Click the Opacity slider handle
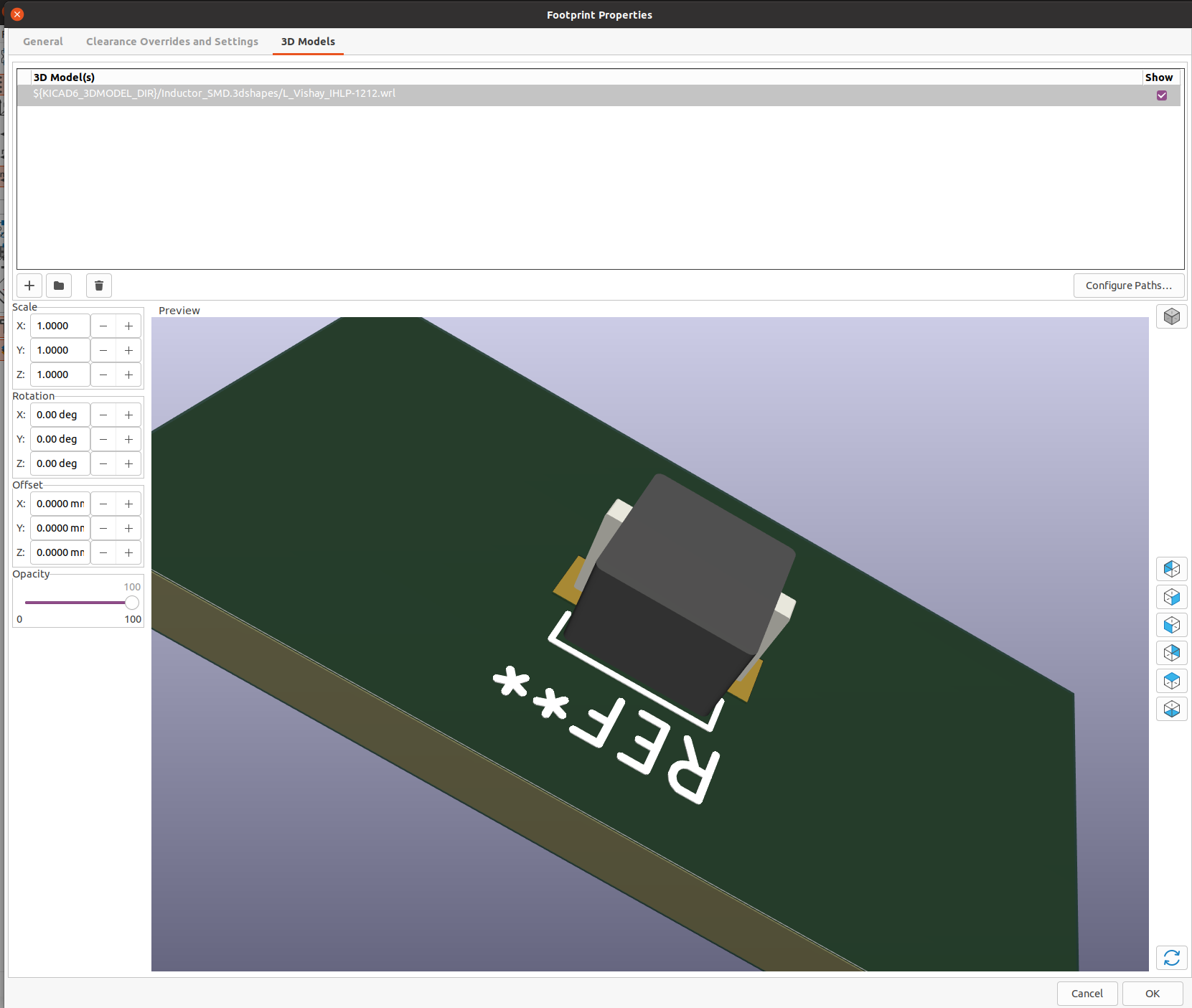The height and width of the screenshot is (1008, 1192). pos(132,603)
